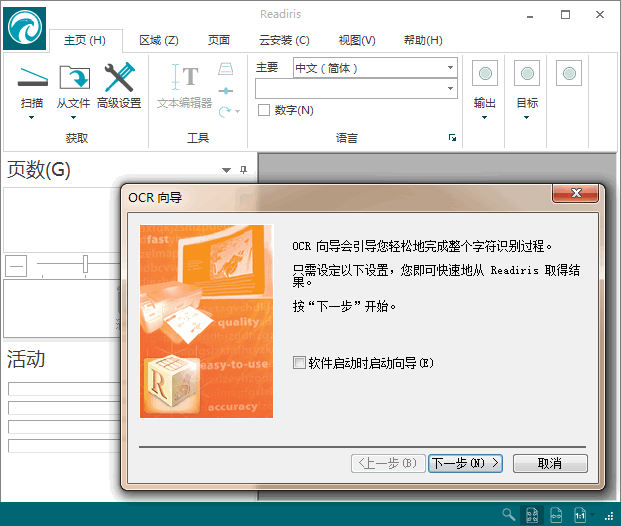The height and width of the screenshot is (526, 621).
Task: Click the 输出 output format icon
Action: (x=485, y=73)
